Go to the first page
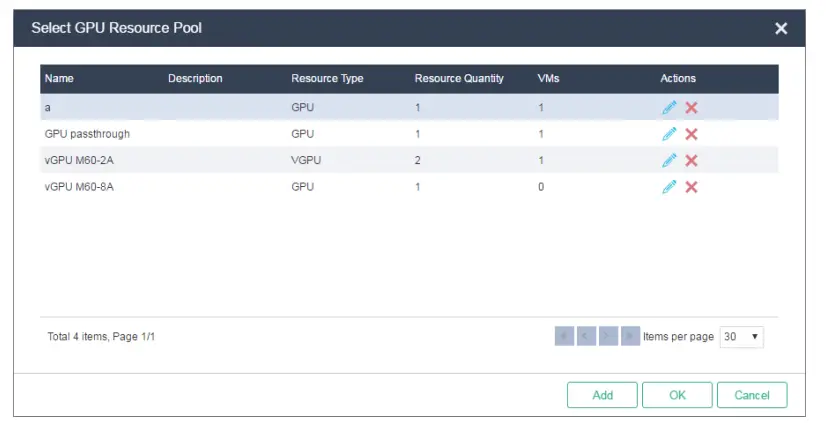 pyautogui.click(x=564, y=336)
